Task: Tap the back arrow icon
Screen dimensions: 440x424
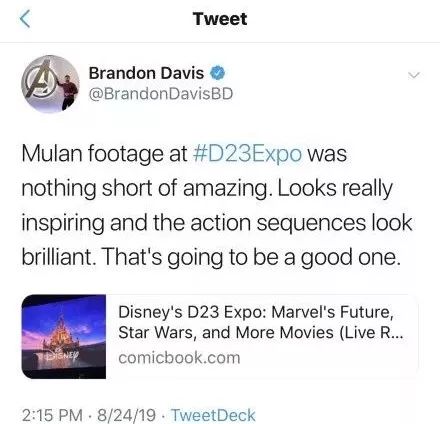Action: 25,19
